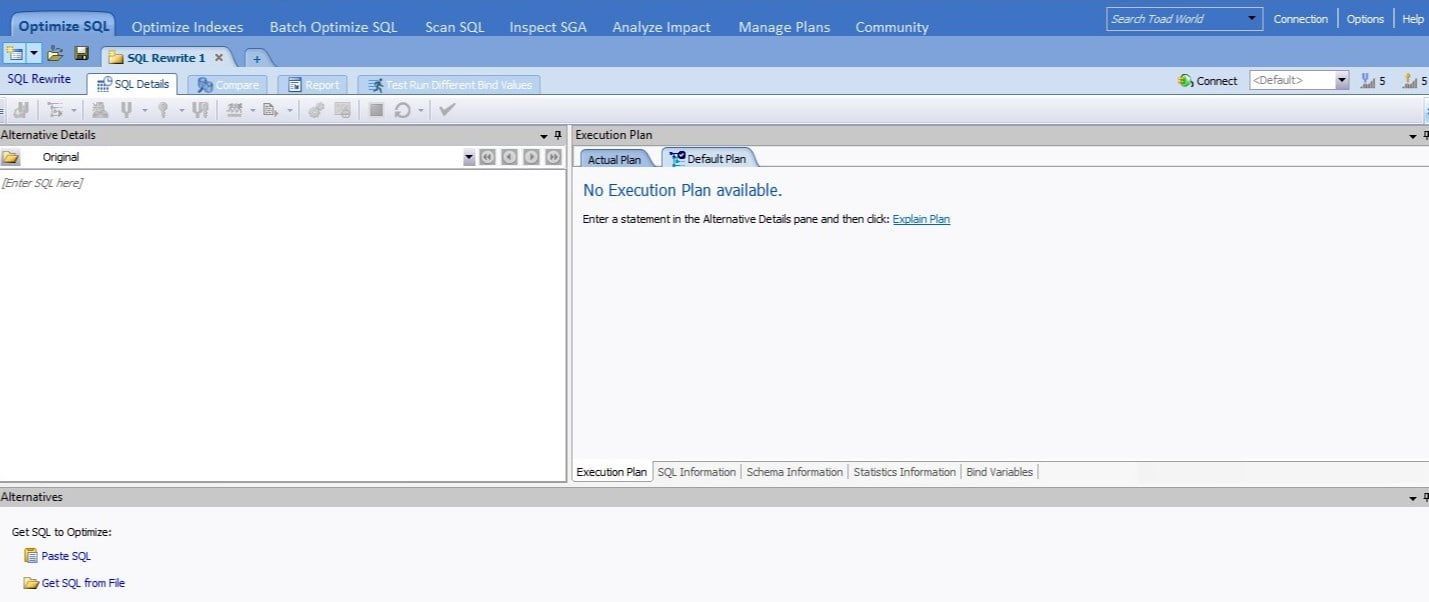1429x602 pixels.
Task: Click inside the Enter SQL here editor
Action: (x=283, y=325)
